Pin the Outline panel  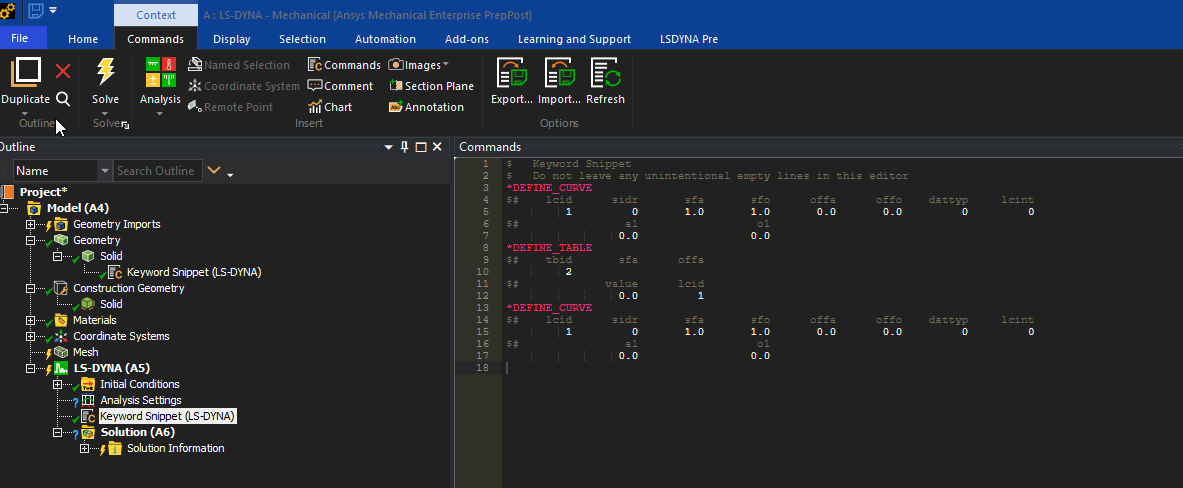(x=405, y=147)
